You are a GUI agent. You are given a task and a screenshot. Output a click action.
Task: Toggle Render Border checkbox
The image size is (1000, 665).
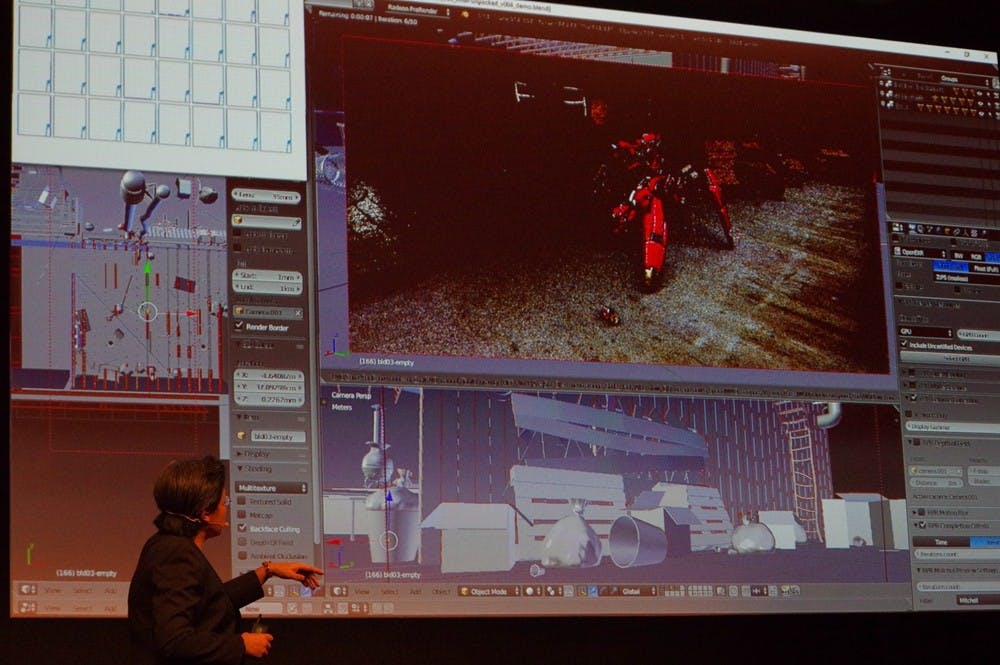pyautogui.click(x=239, y=326)
